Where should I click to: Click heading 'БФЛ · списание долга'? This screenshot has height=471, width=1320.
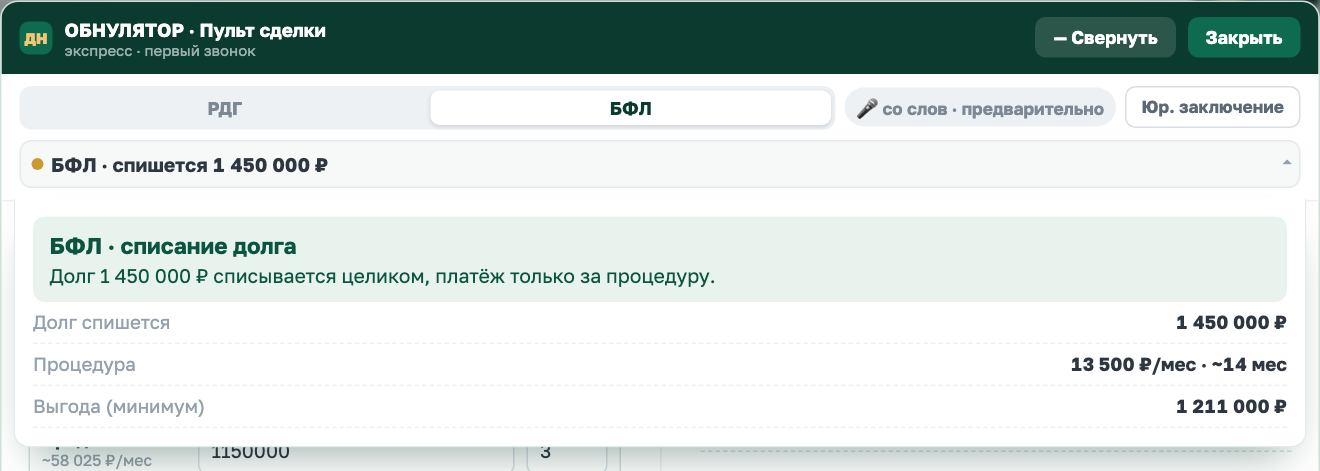pyautogui.click(x=173, y=247)
